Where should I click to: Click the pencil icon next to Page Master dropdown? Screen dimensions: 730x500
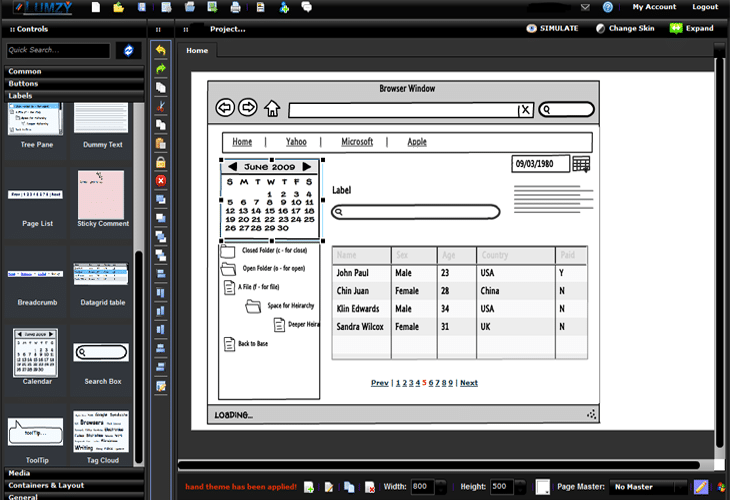[x=701, y=487]
